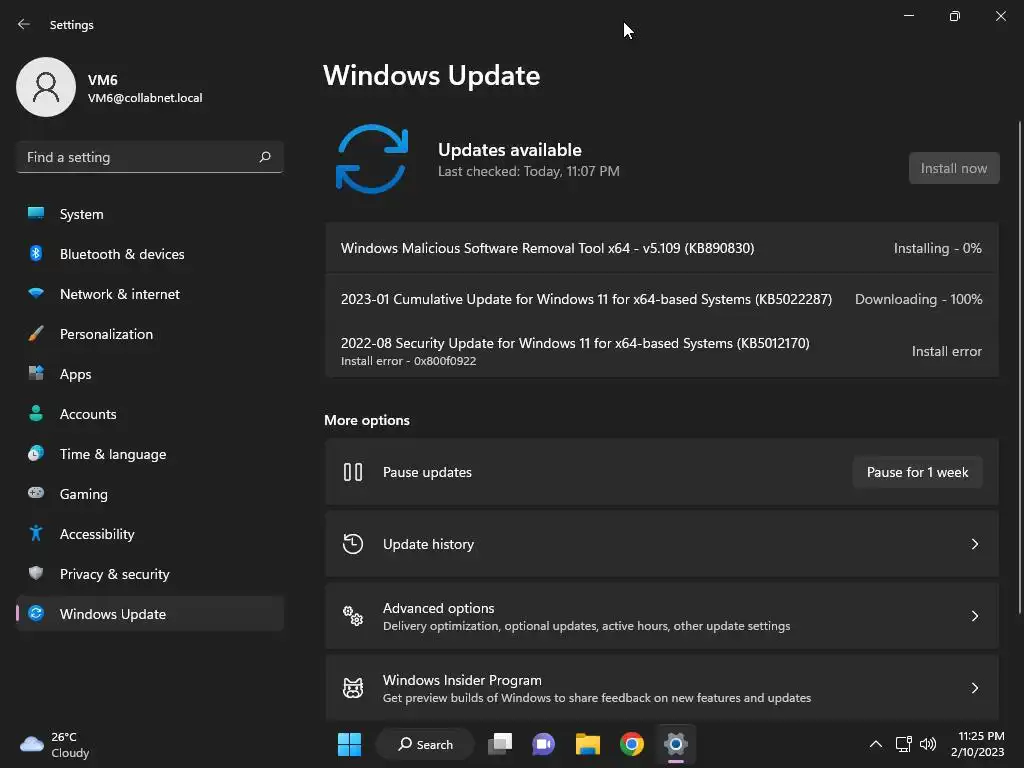Image resolution: width=1024 pixels, height=768 pixels.
Task: Click the Bluetooth icon in sidebar
Action: 36,253
